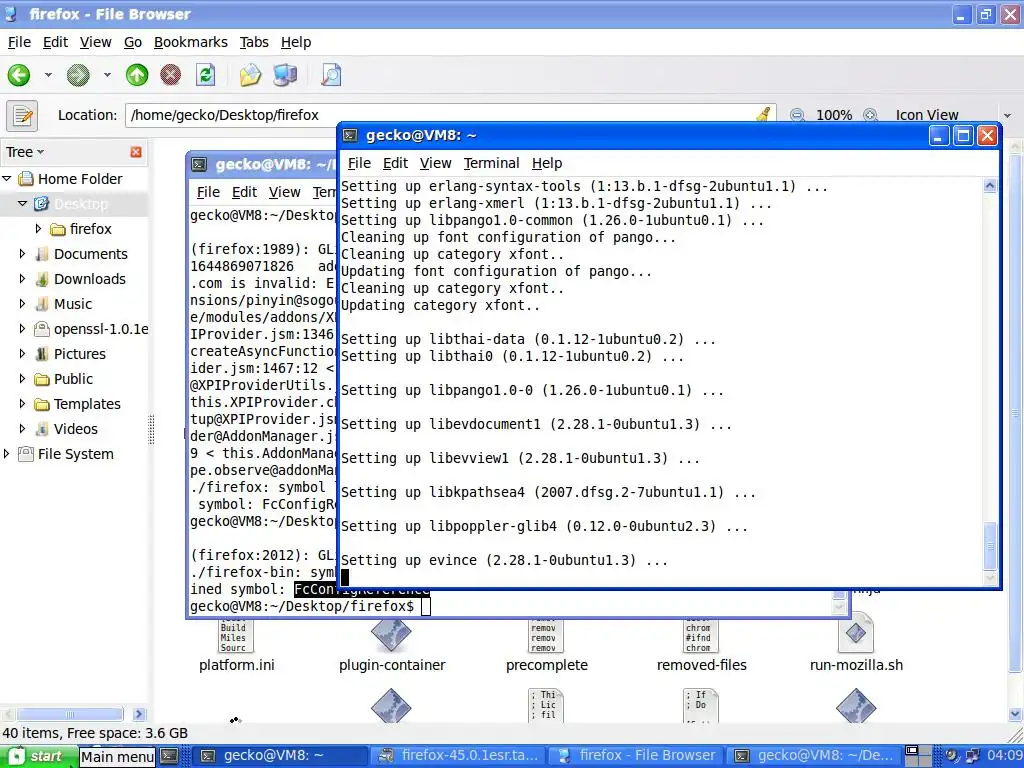Image resolution: width=1024 pixels, height=768 pixels.
Task: Expand the firefox tree folder
Action: 38,229
